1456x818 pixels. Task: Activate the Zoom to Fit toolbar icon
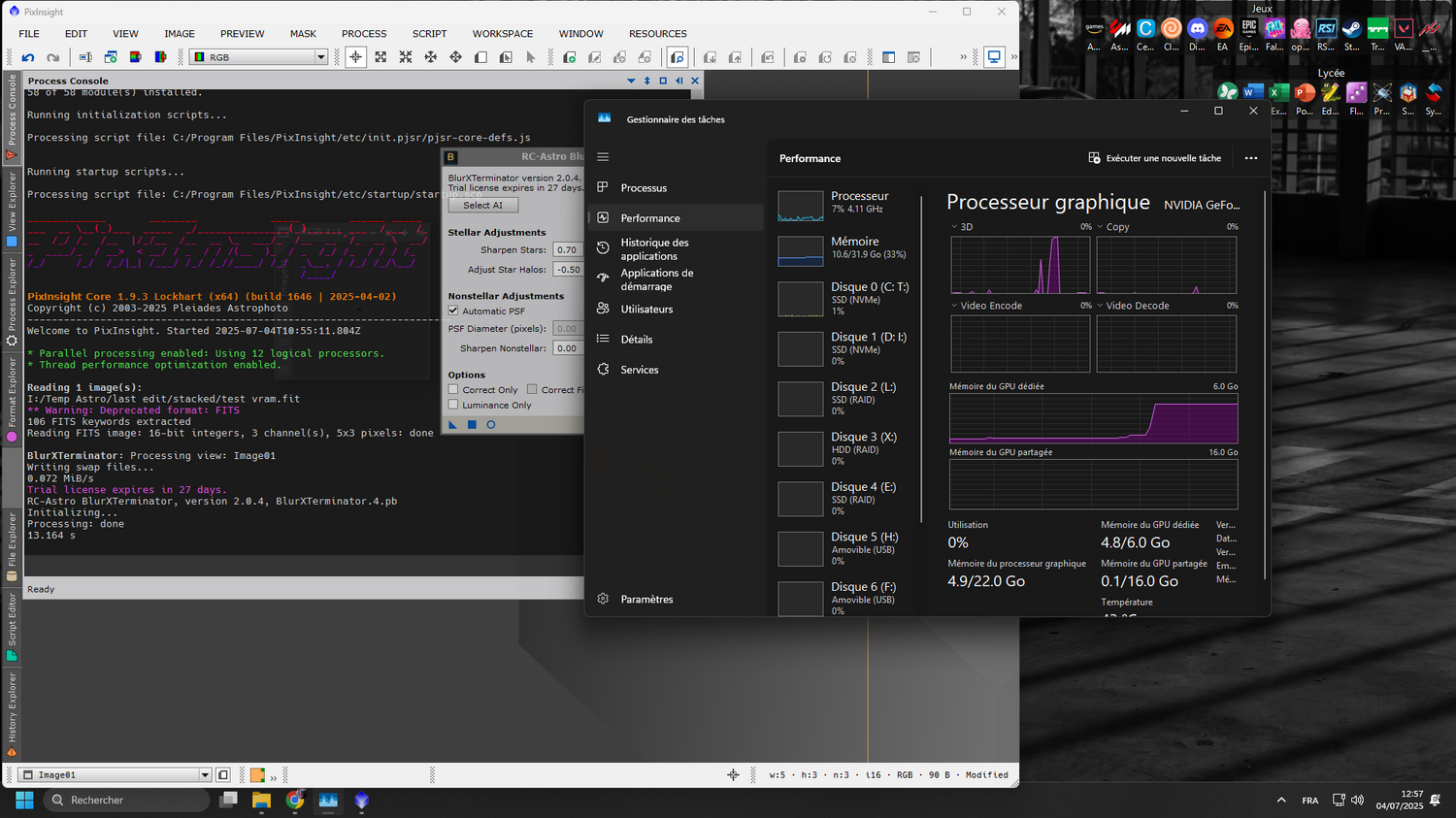pyautogui.click(x=381, y=57)
